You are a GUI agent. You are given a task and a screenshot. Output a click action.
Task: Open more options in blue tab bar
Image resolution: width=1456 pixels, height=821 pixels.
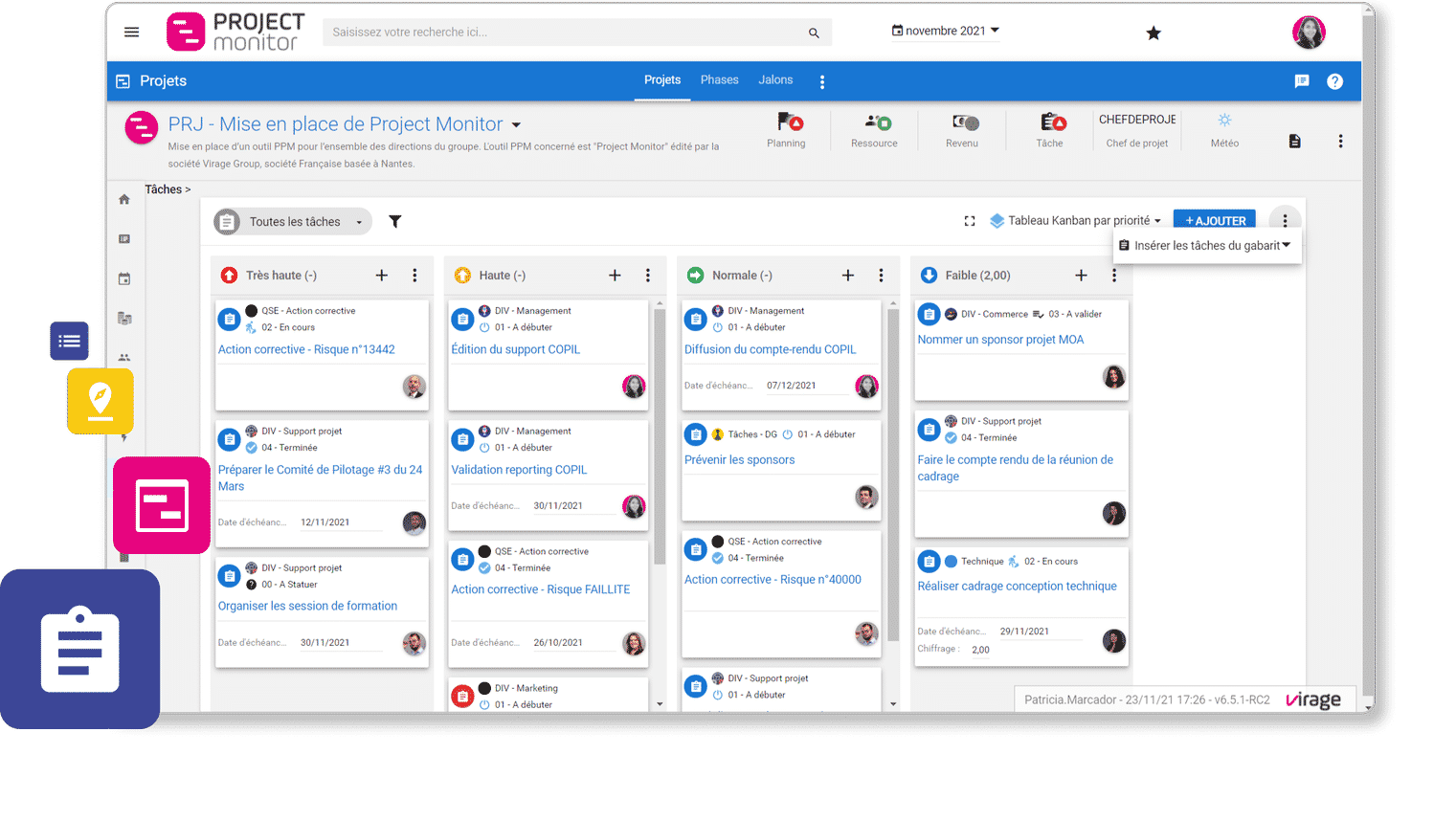coord(822,82)
